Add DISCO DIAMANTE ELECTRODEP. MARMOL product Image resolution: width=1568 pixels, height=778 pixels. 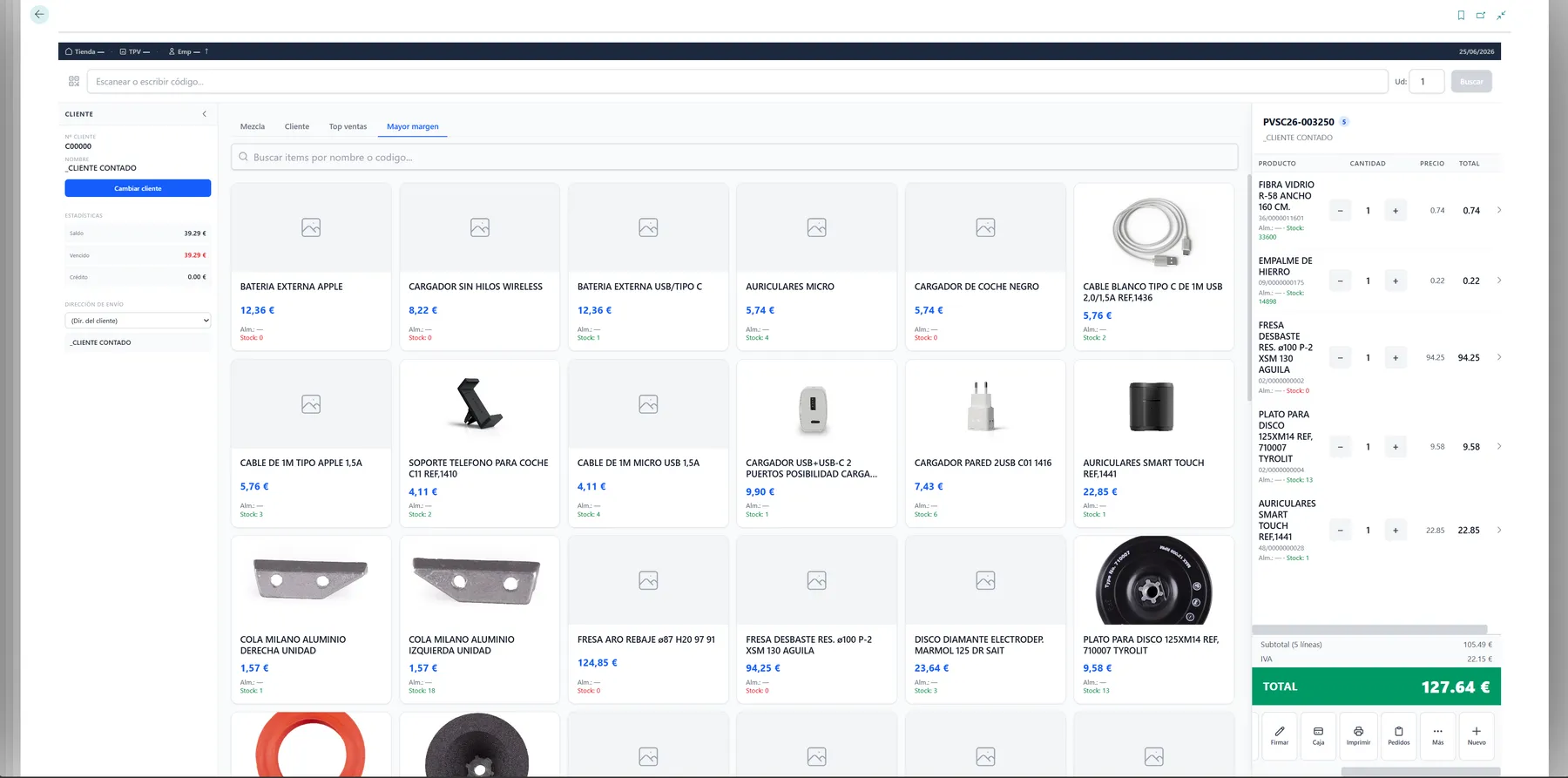pyautogui.click(x=985, y=619)
